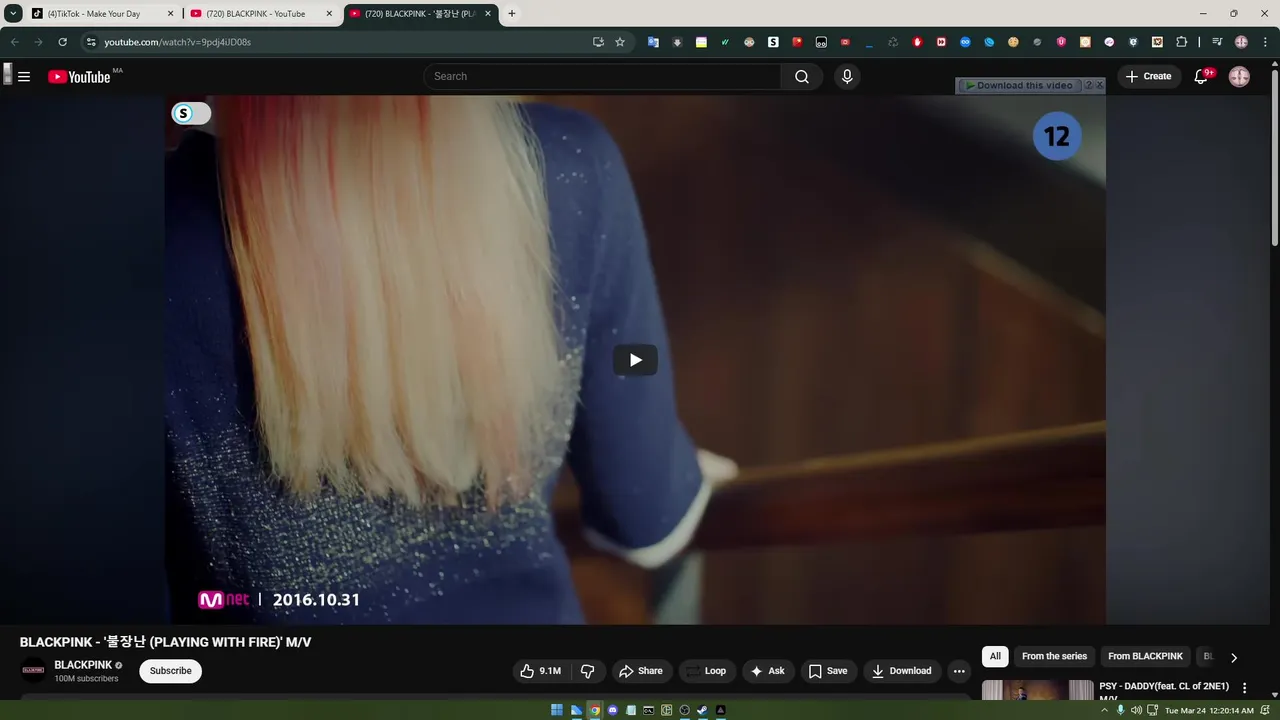1280x720 pixels.
Task: Click the cookie extension icon
Action: point(1013,42)
